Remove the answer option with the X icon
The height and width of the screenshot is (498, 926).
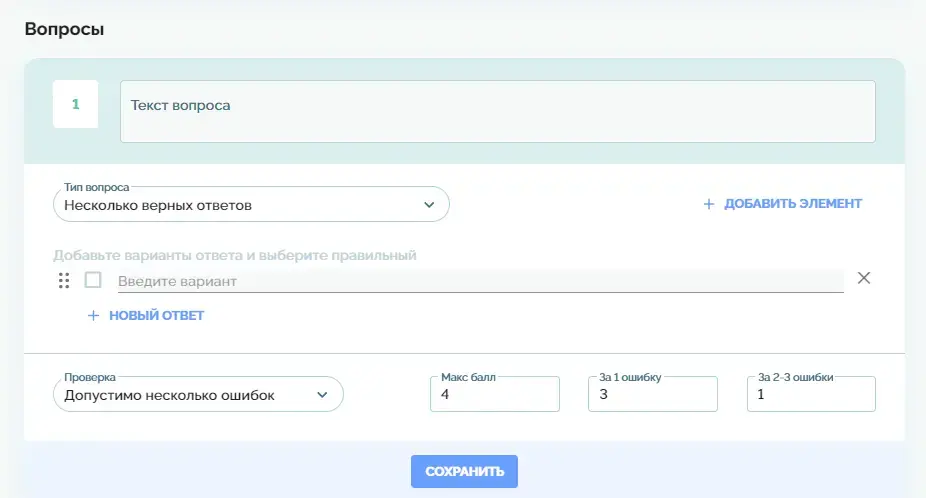[x=864, y=278]
